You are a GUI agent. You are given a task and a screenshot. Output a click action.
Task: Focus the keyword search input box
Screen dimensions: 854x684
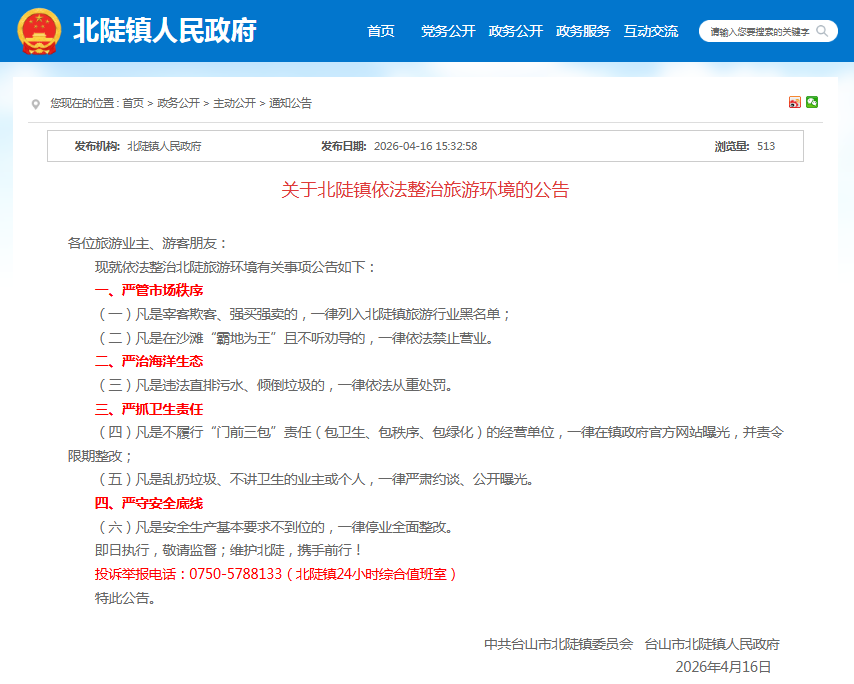(758, 32)
